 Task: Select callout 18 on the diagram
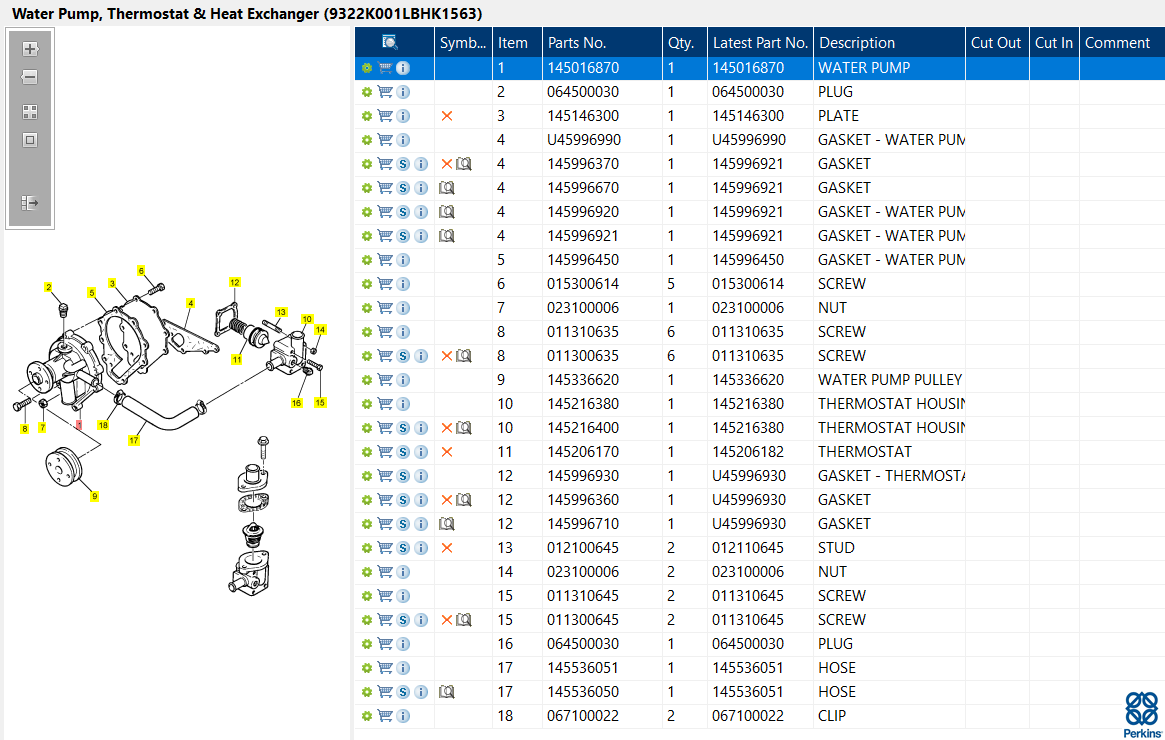[103, 425]
